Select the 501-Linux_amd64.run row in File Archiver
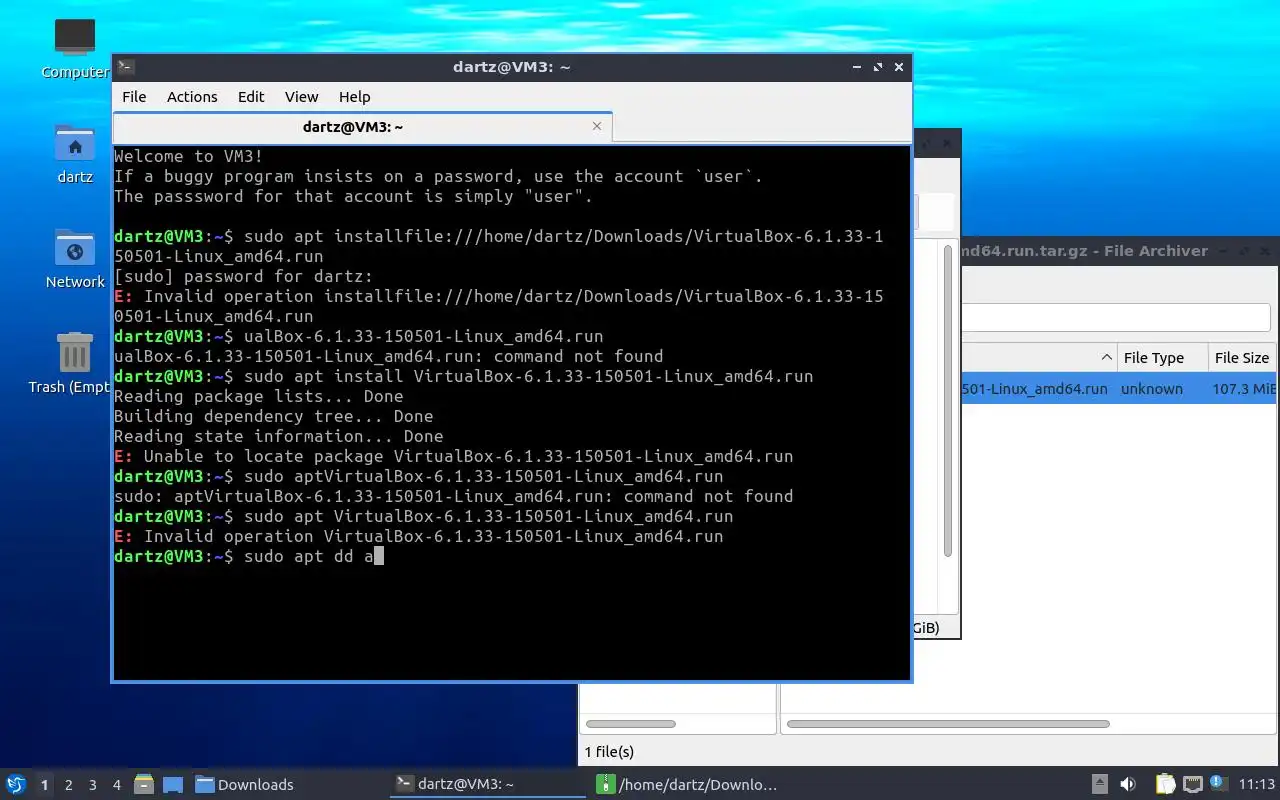1280x800 pixels. [x=1118, y=388]
